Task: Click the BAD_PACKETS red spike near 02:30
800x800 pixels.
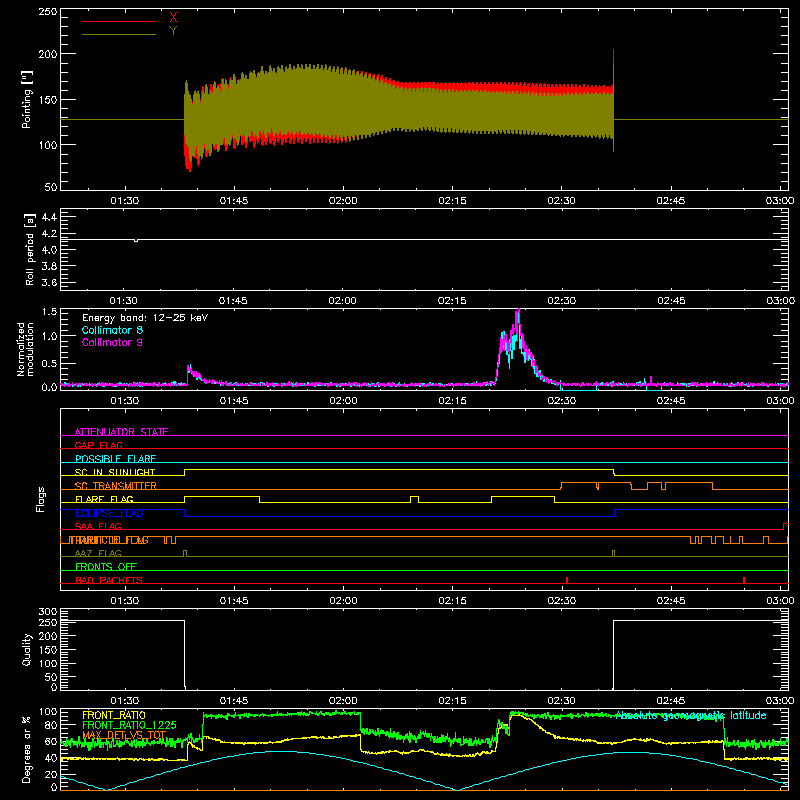Action: pos(567,580)
